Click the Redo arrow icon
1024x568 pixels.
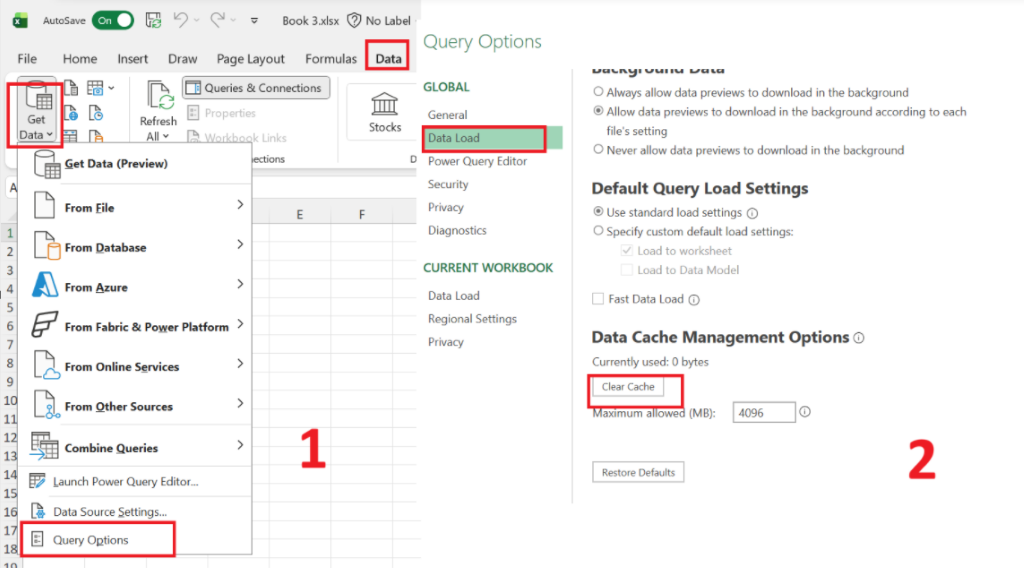[217, 20]
